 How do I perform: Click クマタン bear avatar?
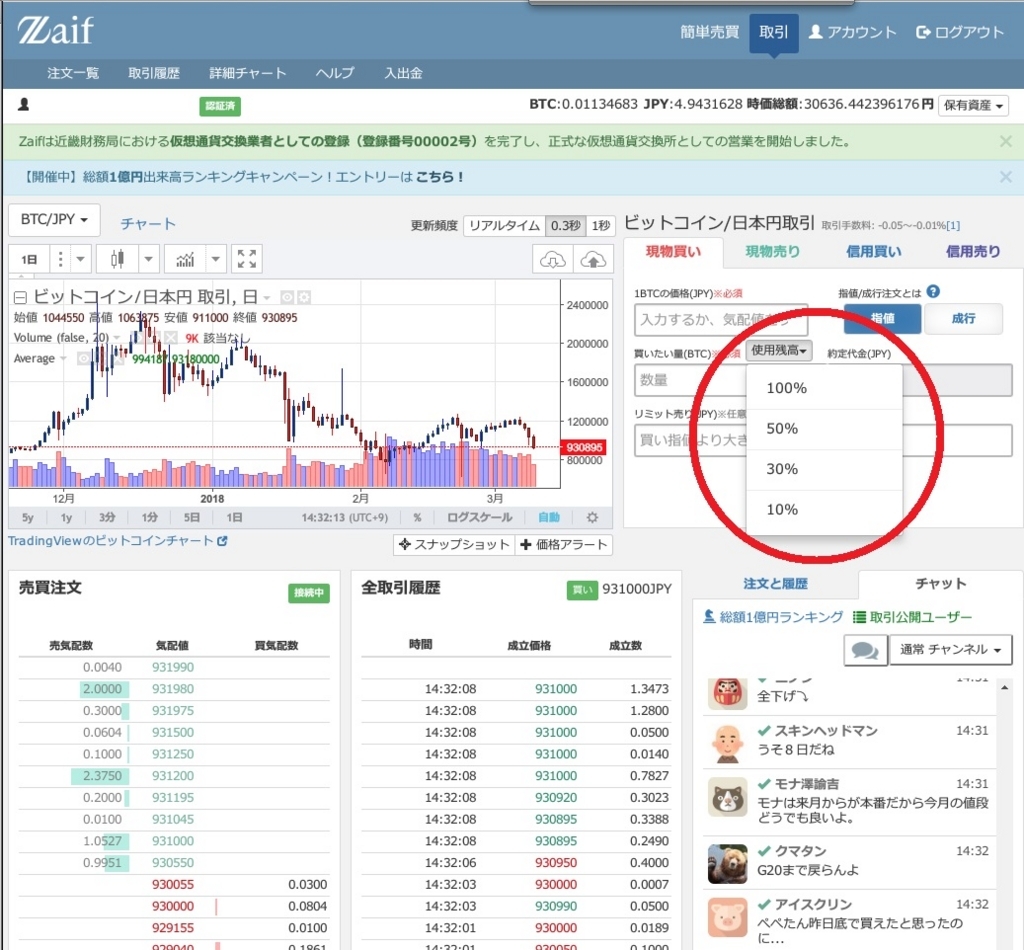pos(728,863)
